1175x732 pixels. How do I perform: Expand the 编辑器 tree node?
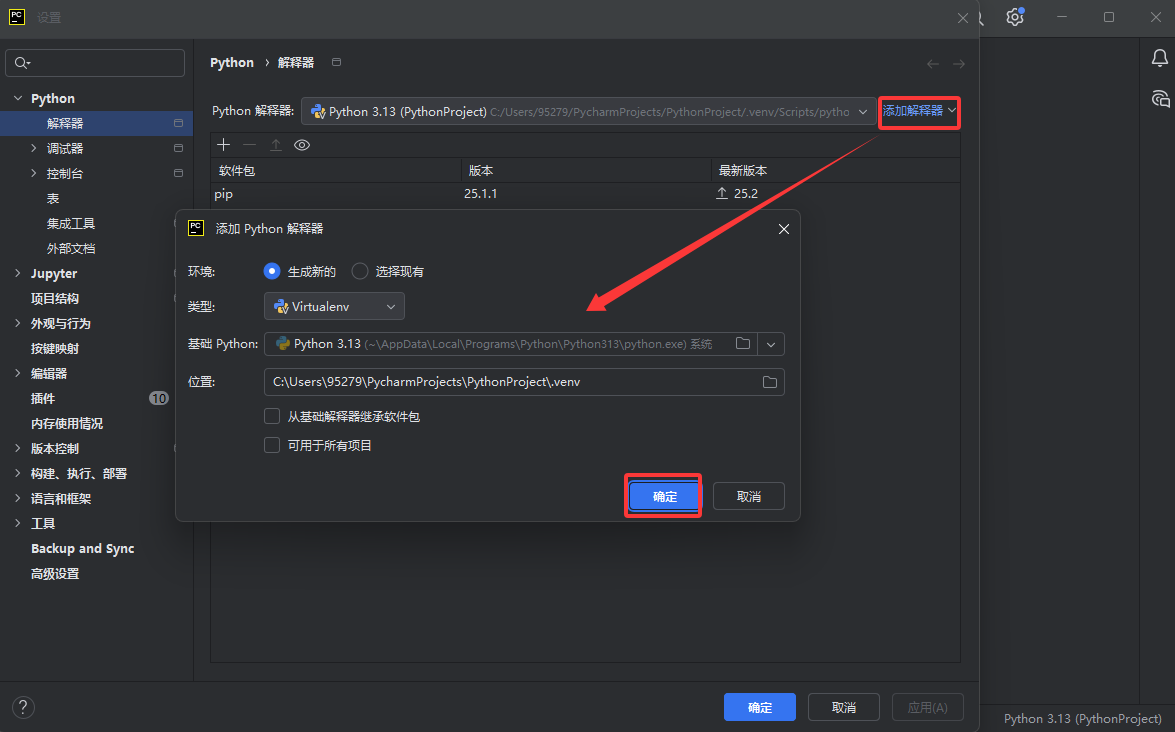point(18,373)
